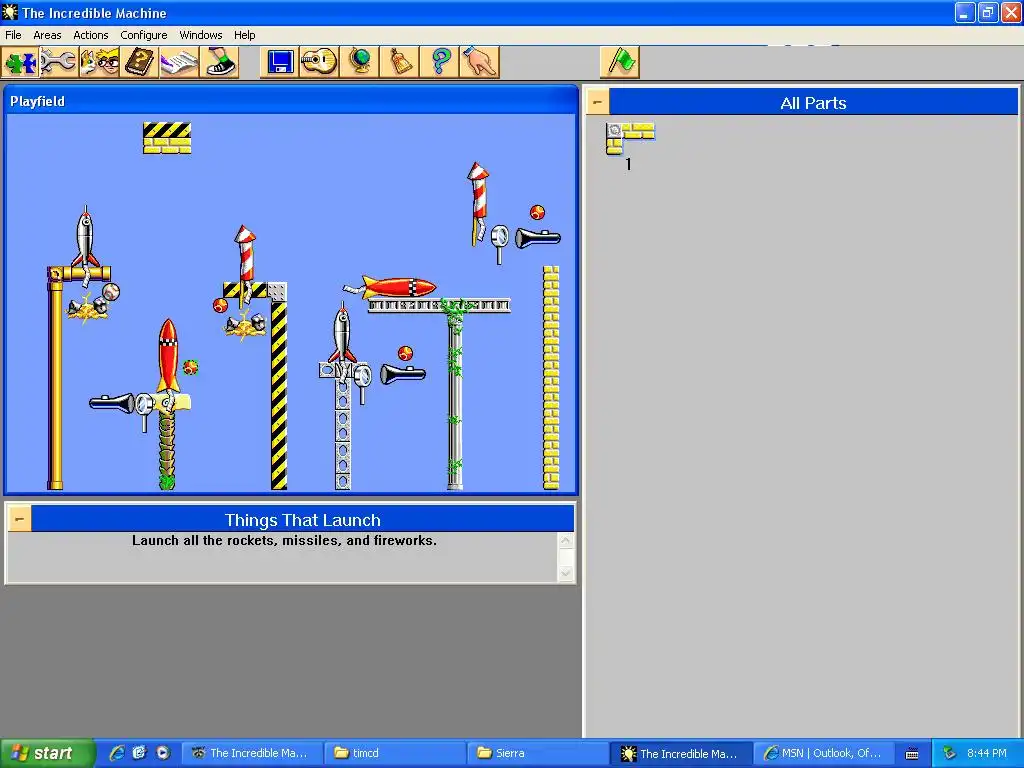Select the tall yellow brick column

(x=551, y=377)
